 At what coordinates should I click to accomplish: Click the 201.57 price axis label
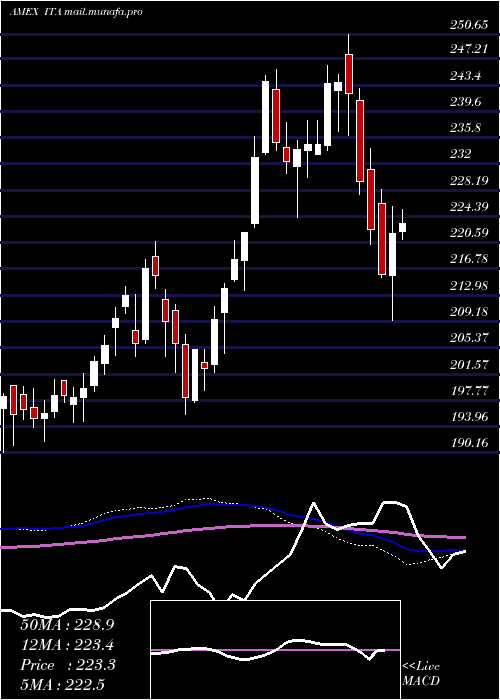pyautogui.click(x=469, y=364)
